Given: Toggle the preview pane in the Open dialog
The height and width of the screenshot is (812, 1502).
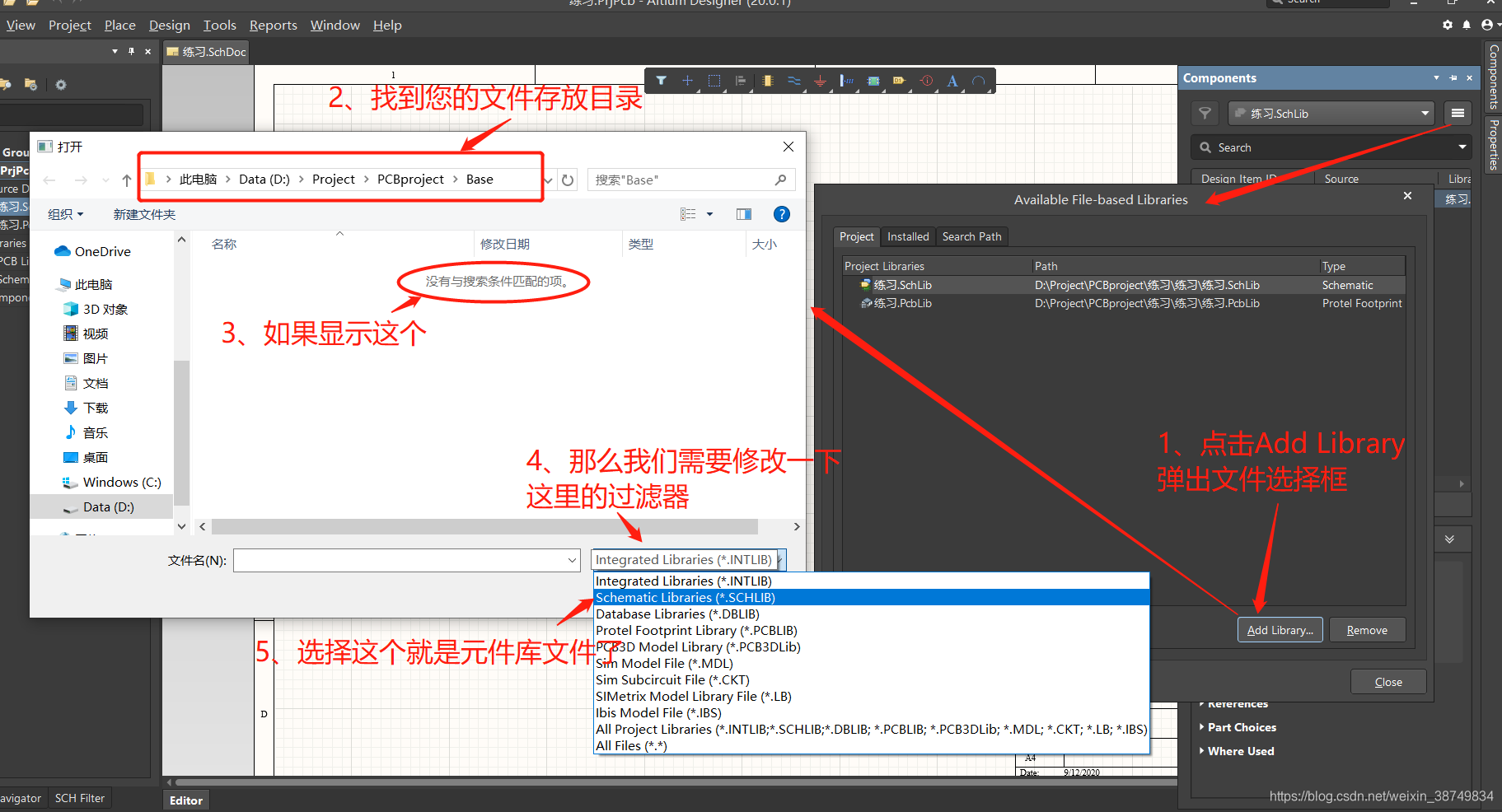Looking at the screenshot, I should (744, 214).
